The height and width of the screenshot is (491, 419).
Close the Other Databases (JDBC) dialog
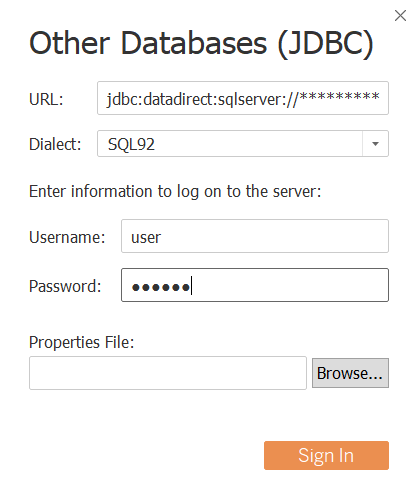[x=400, y=16]
